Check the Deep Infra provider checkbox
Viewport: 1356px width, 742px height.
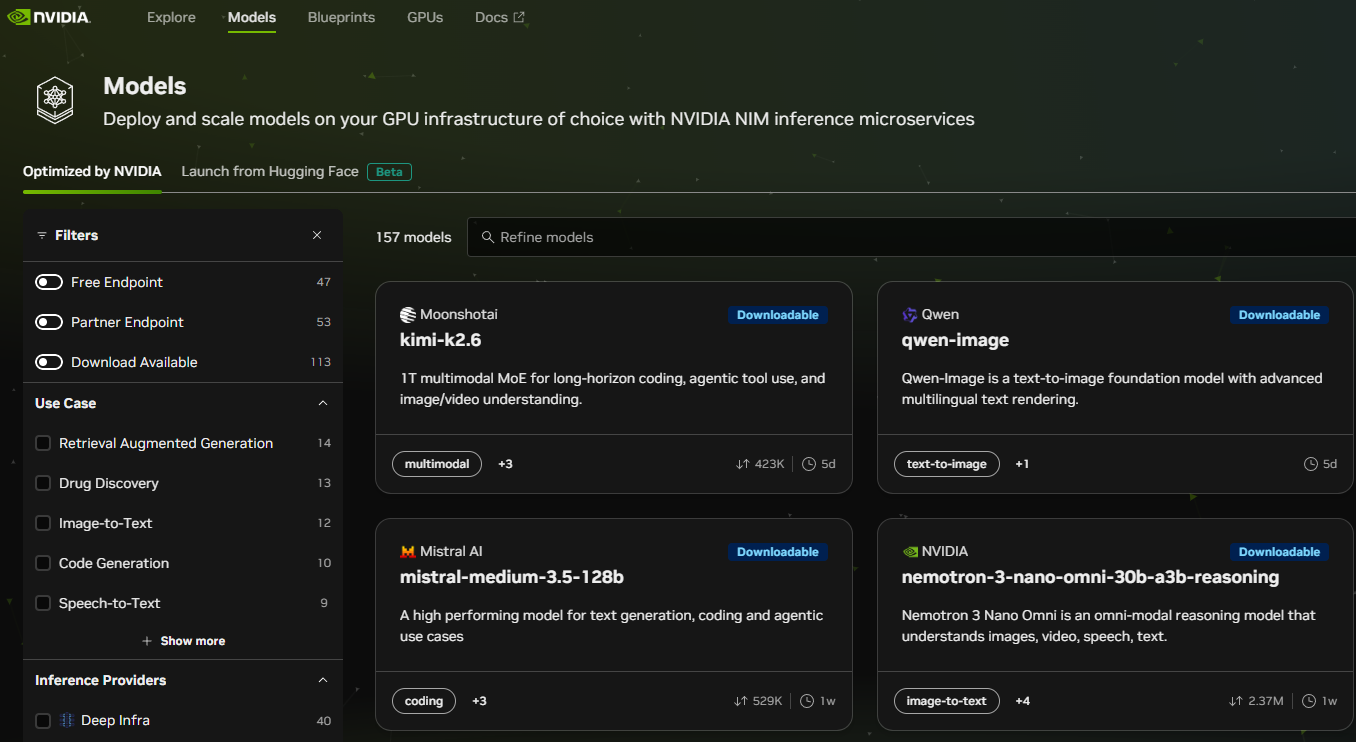click(43, 720)
